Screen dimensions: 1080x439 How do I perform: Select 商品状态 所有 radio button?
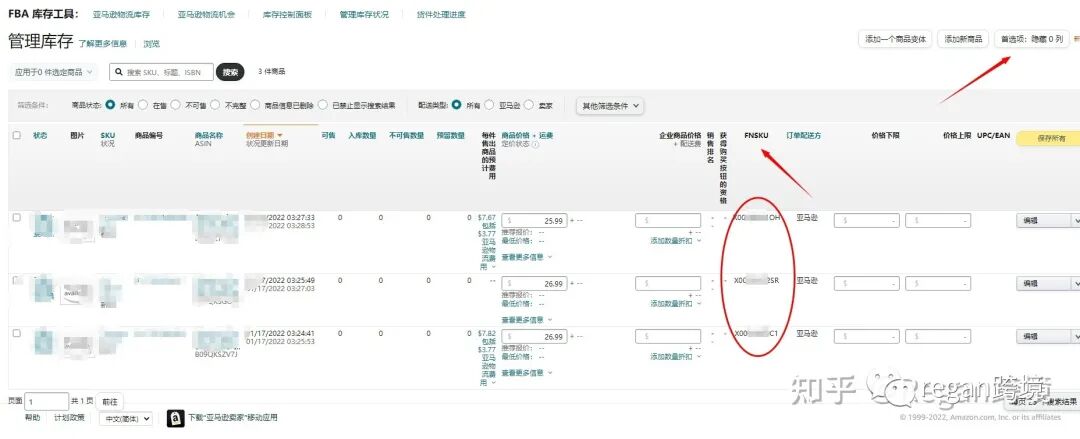pyautogui.click(x=110, y=105)
